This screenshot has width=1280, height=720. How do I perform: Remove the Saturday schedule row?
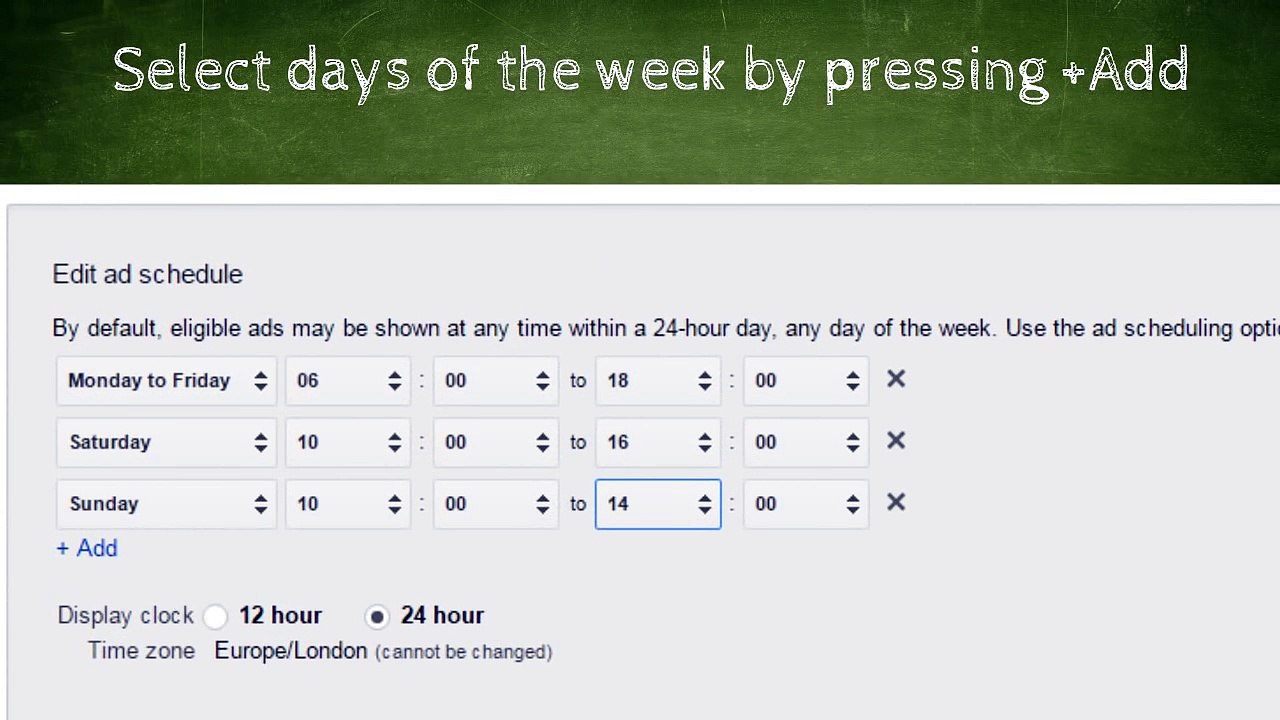[896, 441]
